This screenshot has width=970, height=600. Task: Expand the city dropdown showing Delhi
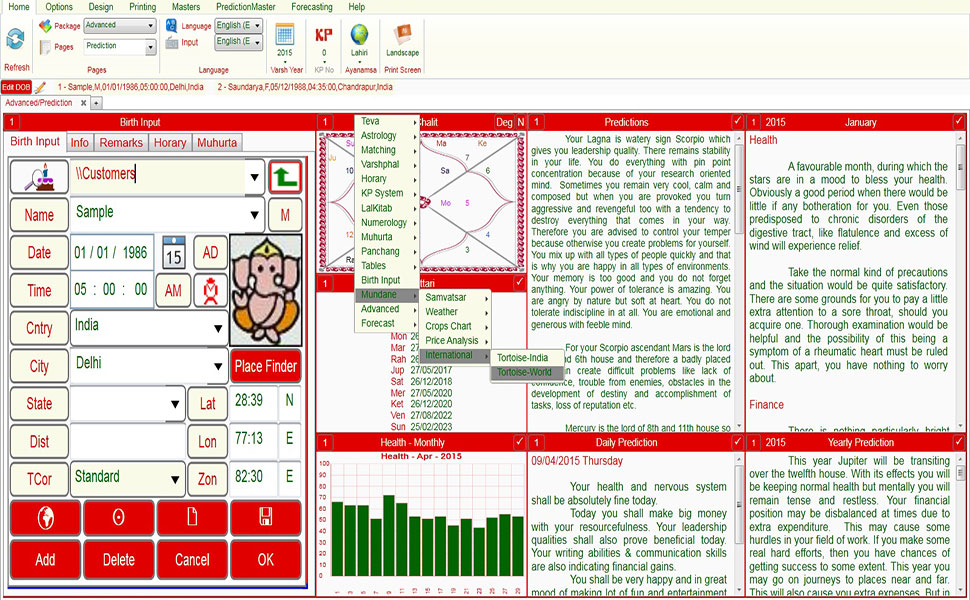click(x=218, y=366)
